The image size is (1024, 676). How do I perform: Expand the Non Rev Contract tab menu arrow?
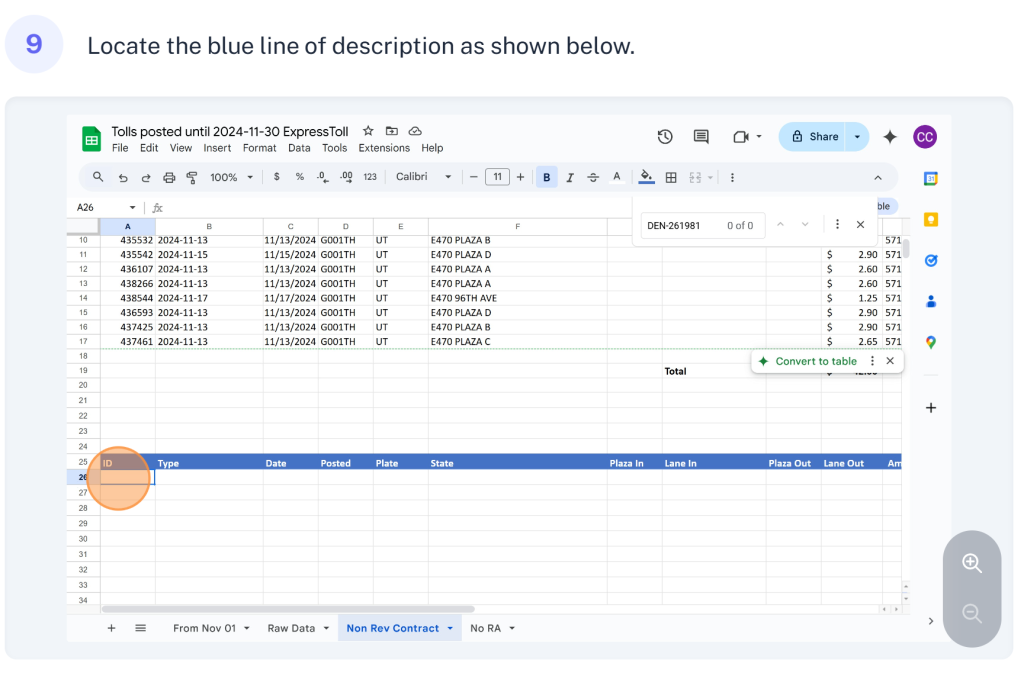[x=450, y=628]
